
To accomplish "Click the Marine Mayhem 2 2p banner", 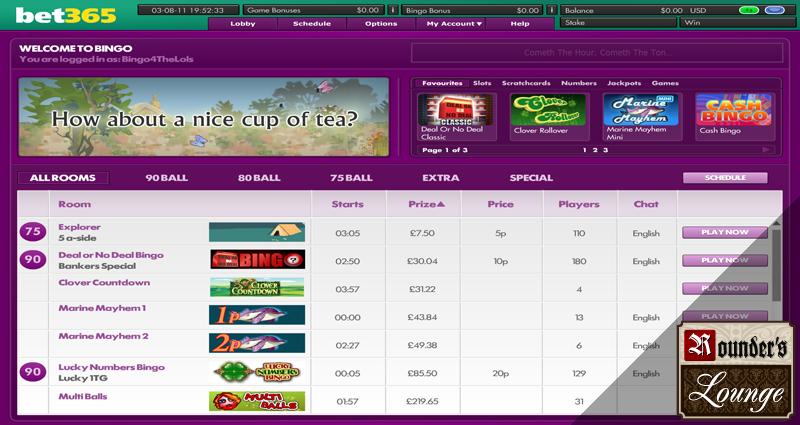I will click(257, 343).
